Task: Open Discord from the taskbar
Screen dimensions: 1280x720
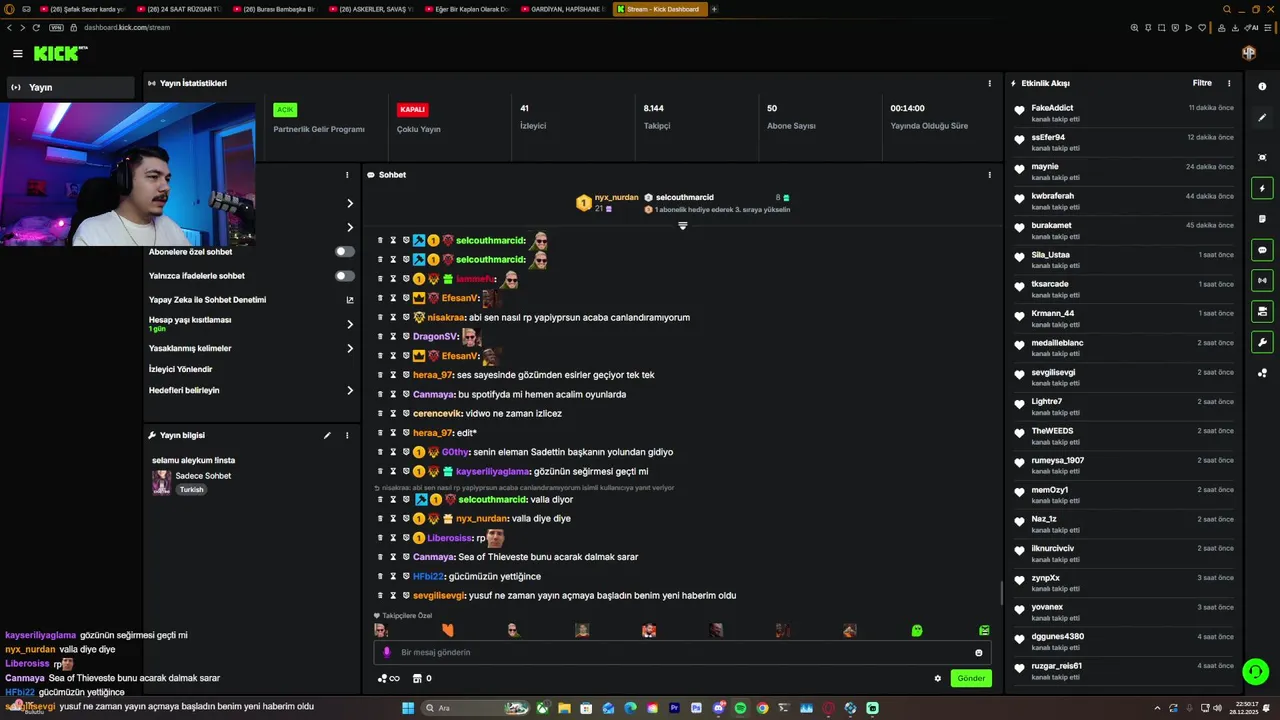Action: tap(718, 708)
